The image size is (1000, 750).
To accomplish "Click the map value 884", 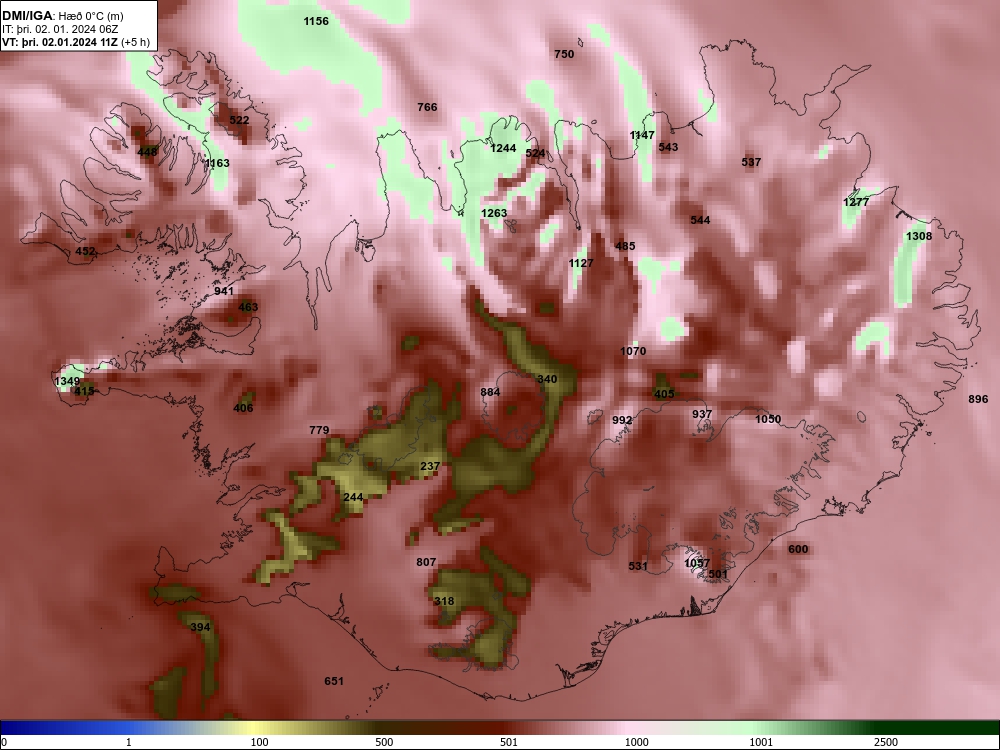I will (x=490, y=392).
